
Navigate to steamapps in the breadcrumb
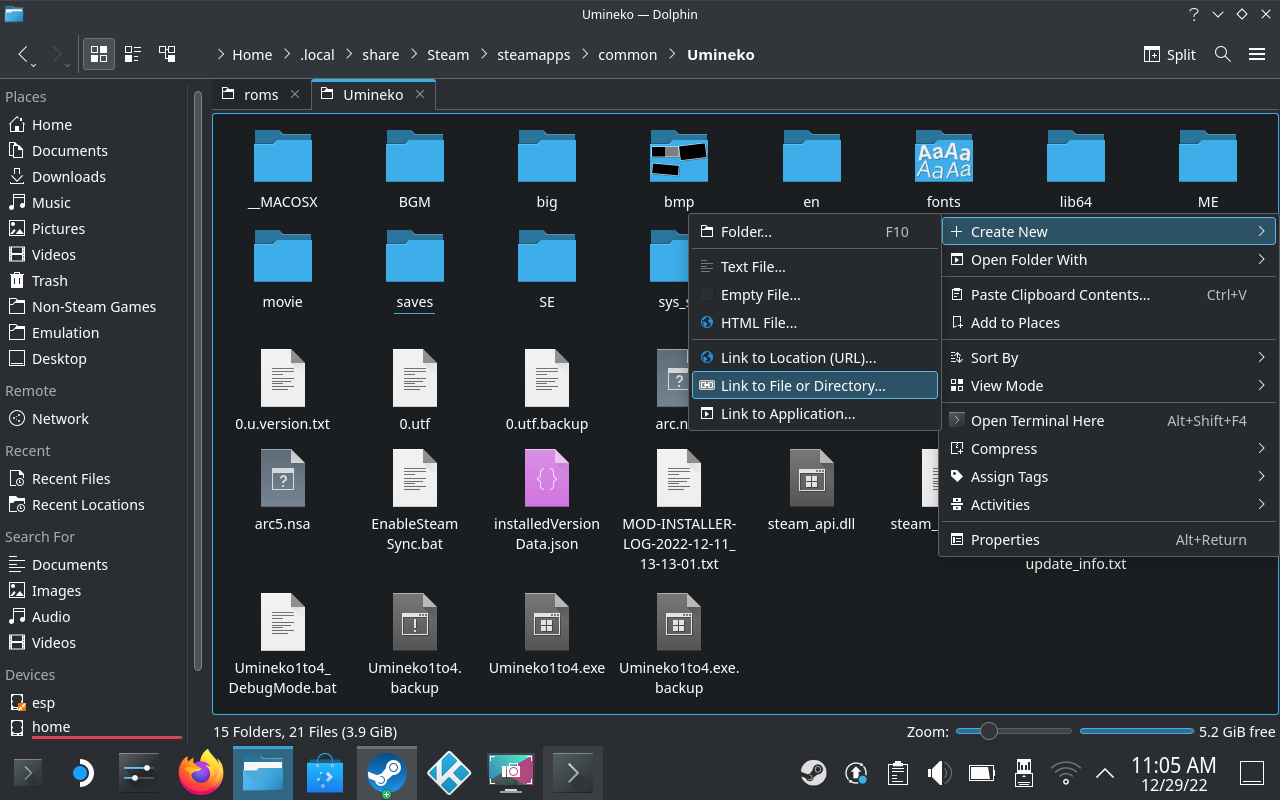coord(533,55)
